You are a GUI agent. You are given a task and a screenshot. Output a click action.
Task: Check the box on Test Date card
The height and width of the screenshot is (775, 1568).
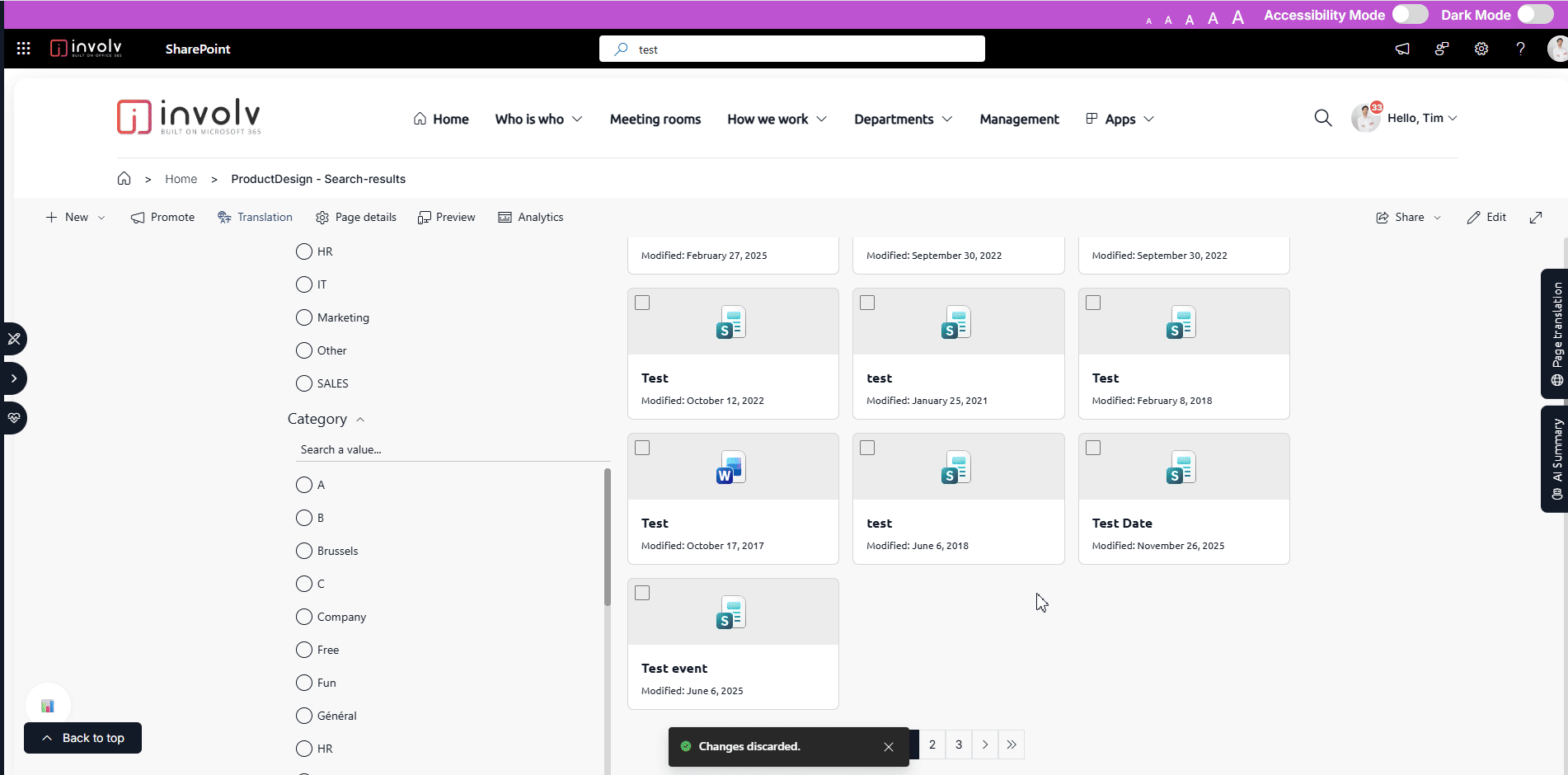click(1093, 448)
